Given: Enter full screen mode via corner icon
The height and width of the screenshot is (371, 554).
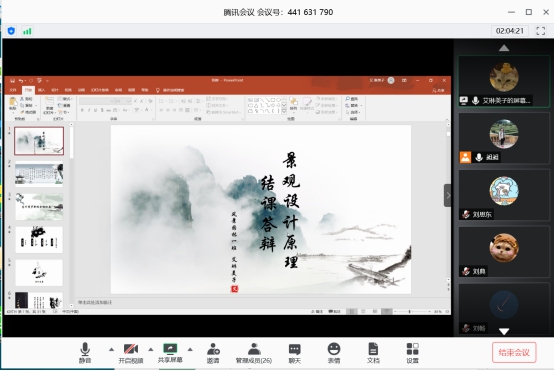Looking at the screenshot, I should point(541,31).
